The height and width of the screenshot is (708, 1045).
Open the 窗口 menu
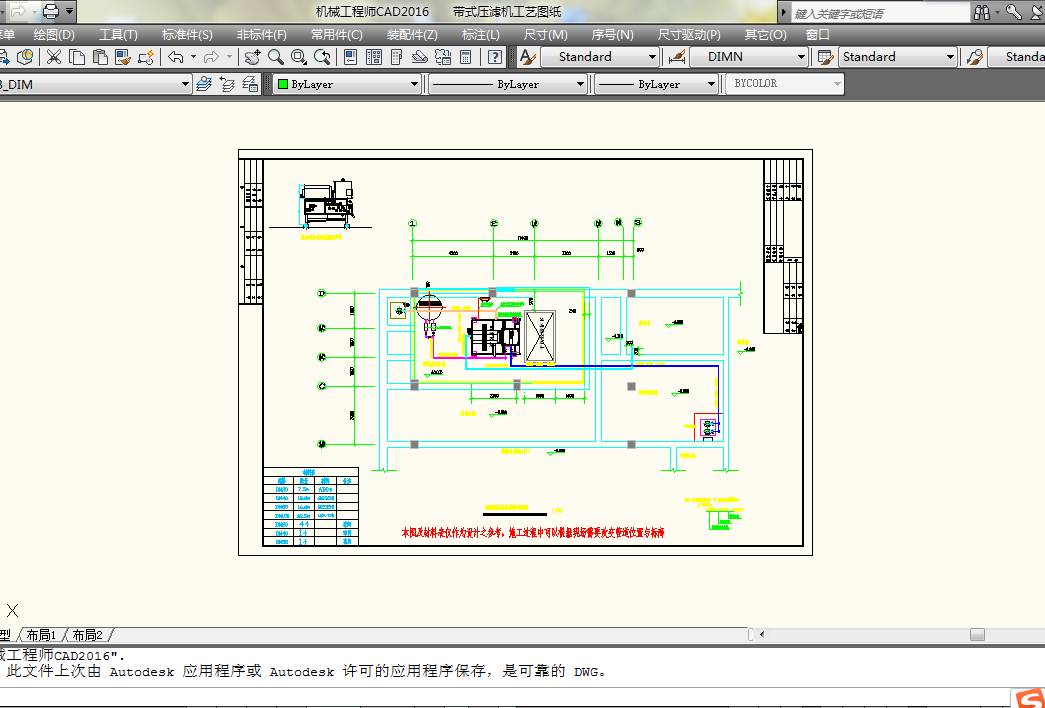[x=818, y=35]
